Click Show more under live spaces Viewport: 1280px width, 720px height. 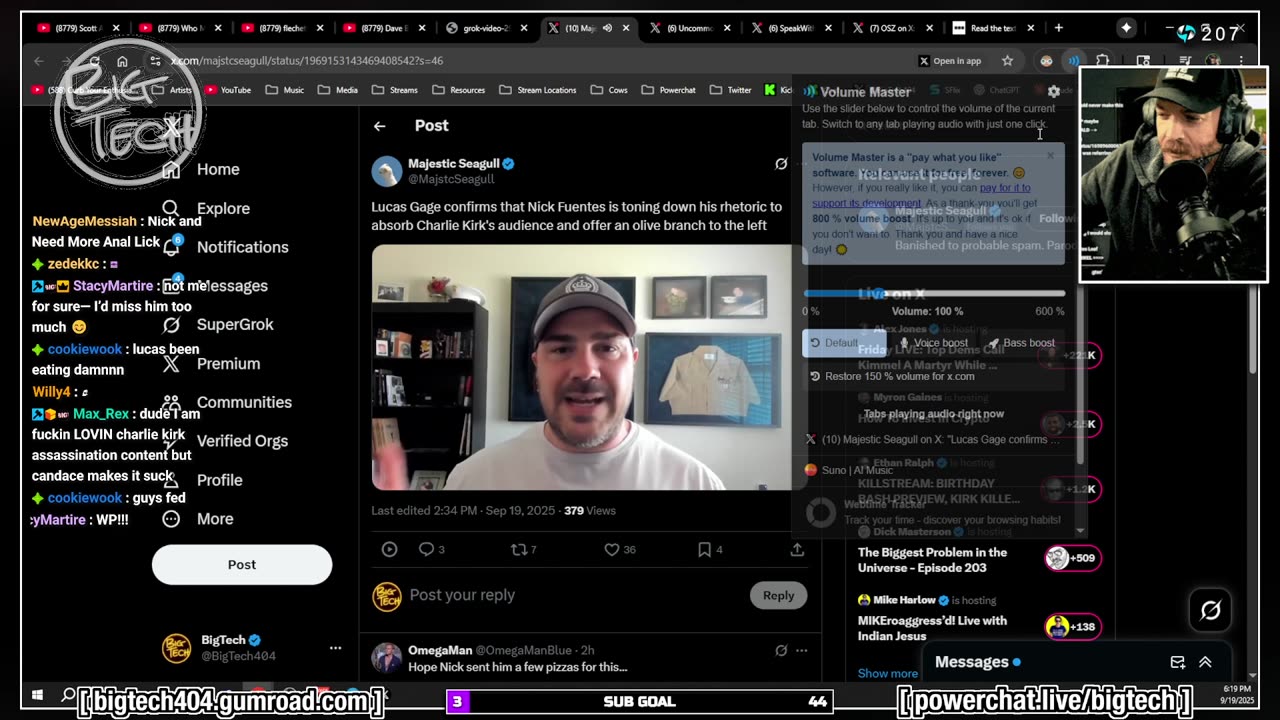click(x=887, y=673)
